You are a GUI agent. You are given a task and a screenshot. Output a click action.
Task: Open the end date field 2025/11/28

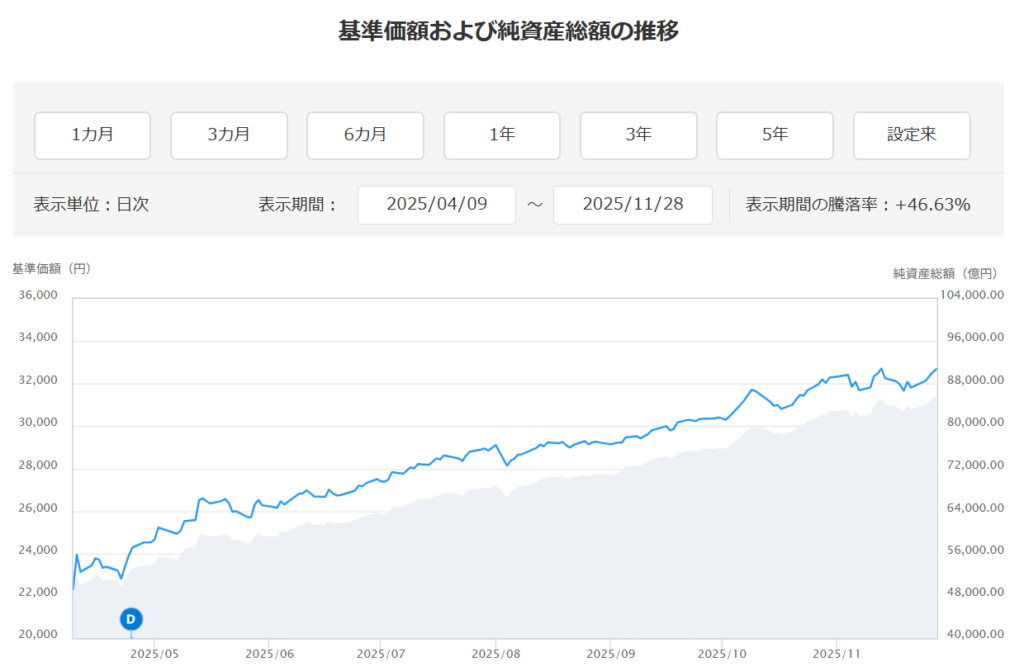(x=632, y=205)
